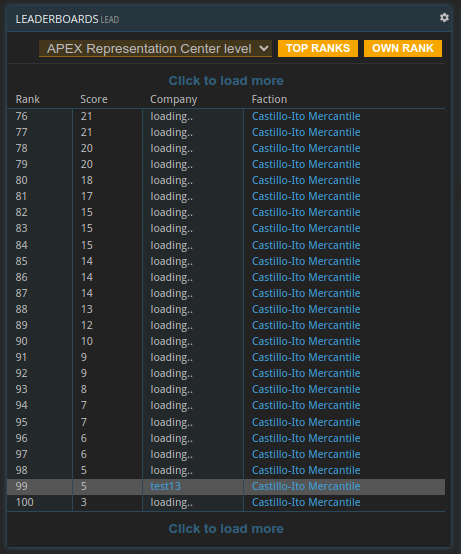This screenshot has height=554, width=461.
Task: Click the Faction column header
Action: tap(269, 99)
